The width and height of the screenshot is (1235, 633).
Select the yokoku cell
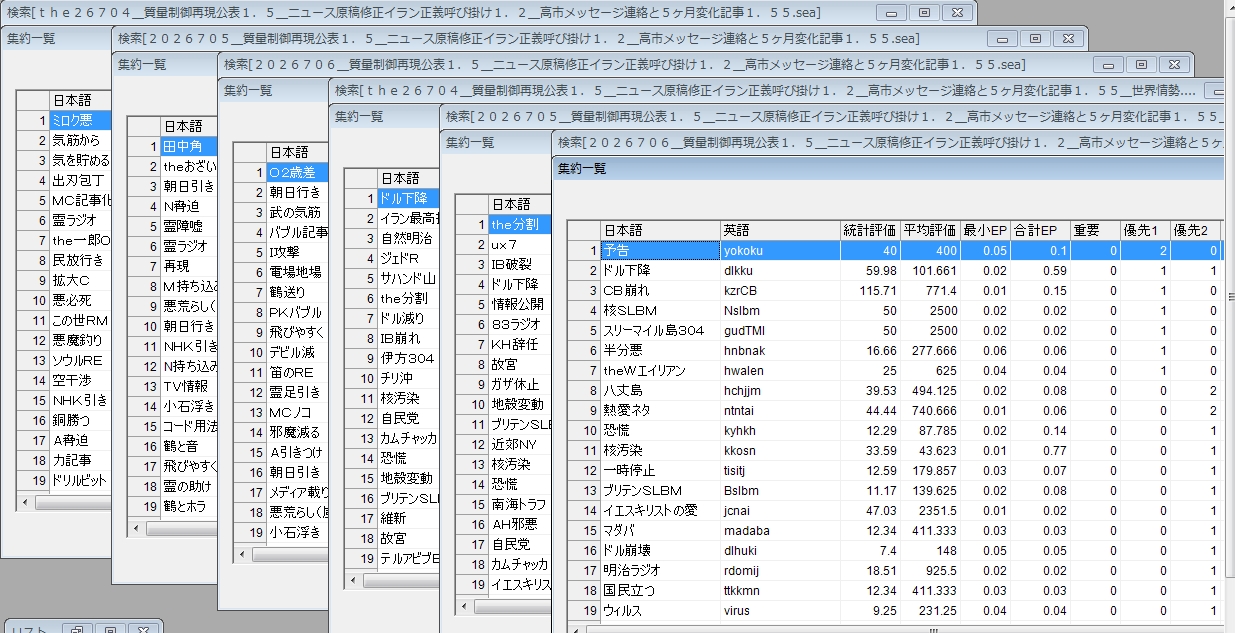[780, 250]
